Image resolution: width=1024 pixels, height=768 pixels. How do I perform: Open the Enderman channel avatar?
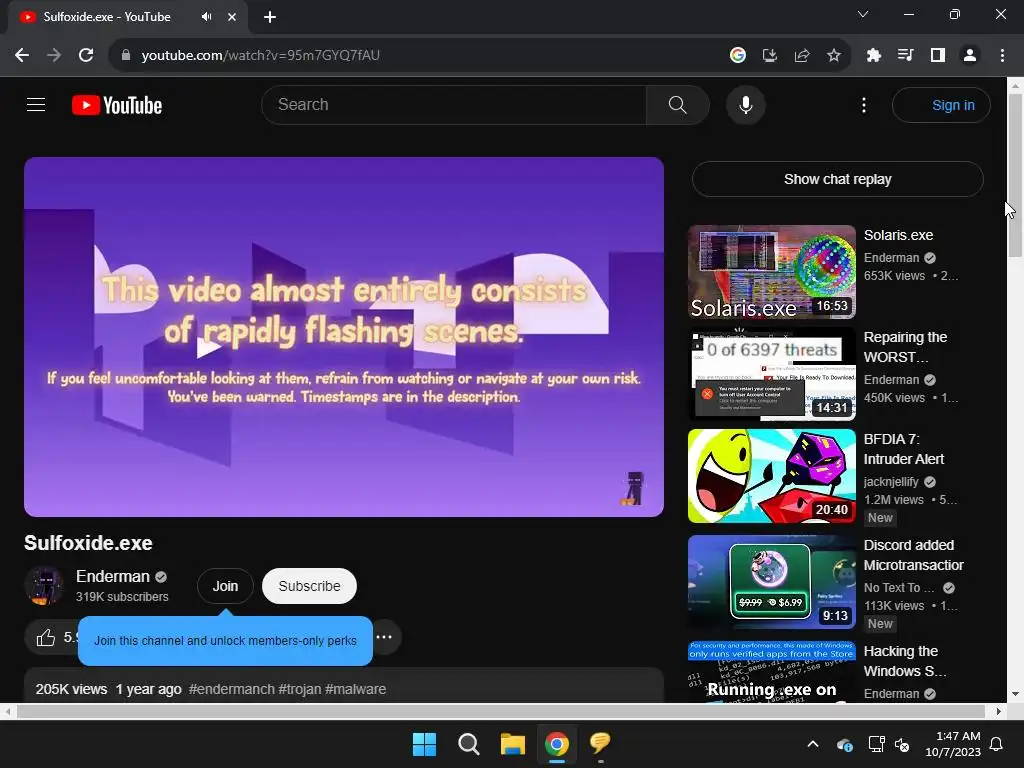coord(44,586)
